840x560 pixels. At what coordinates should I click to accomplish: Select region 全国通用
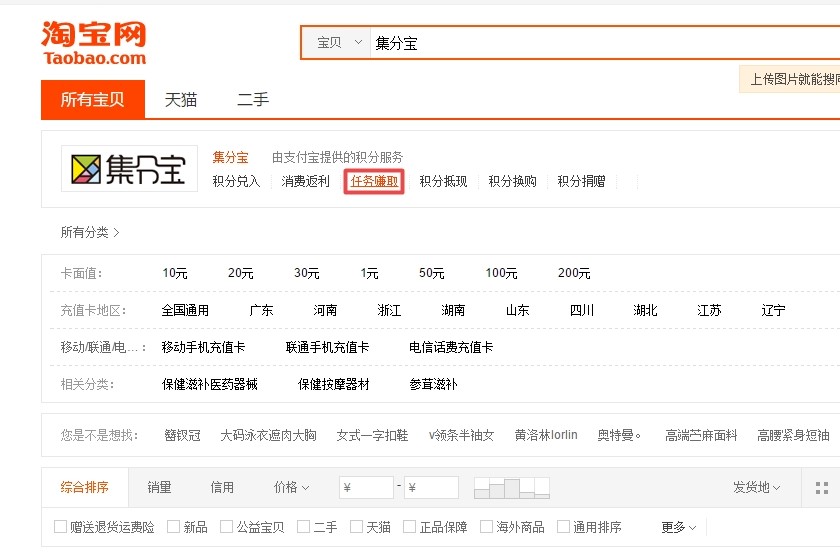185,310
